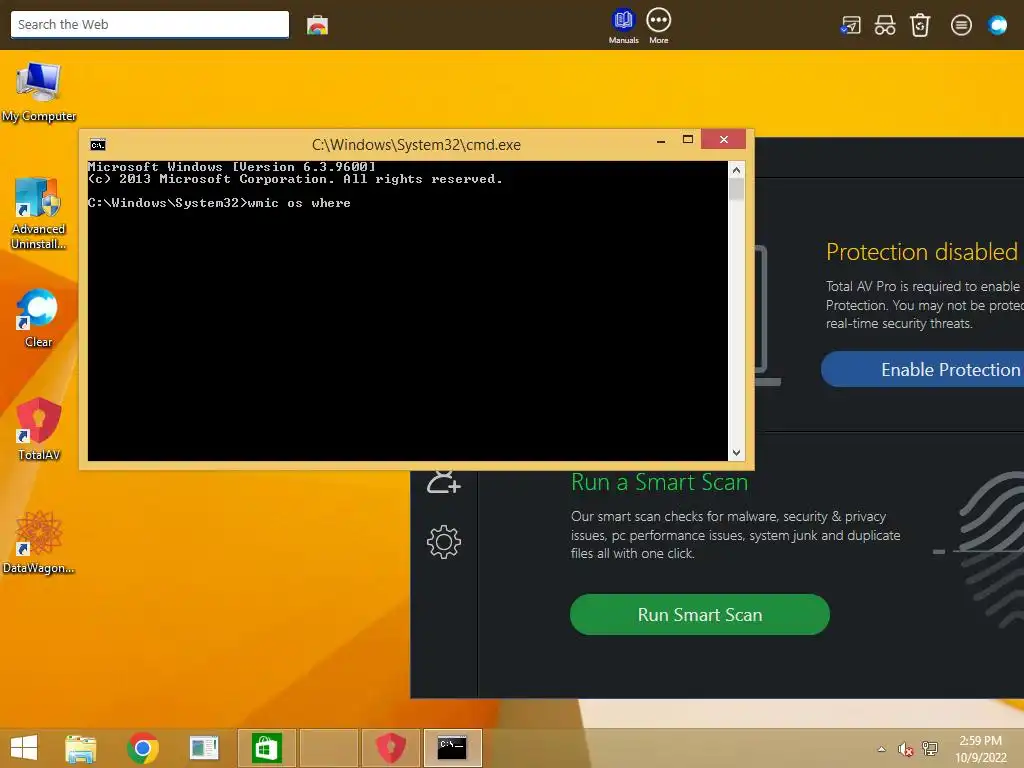Show hidden tray icons arrow
This screenshot has height=768, width=1024.
(882, 749)
